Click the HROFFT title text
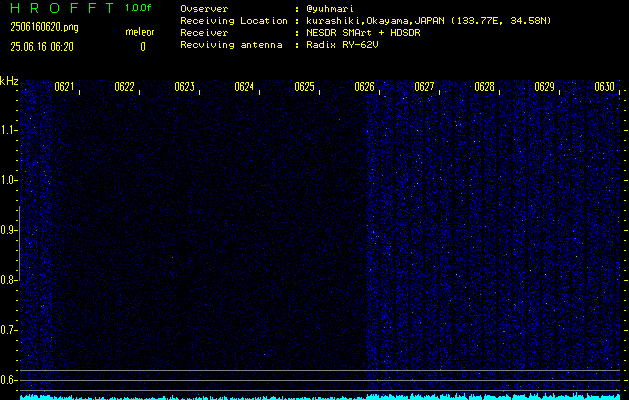The height and width of the screenshot is (400, 629). click(x=63, y=8)
